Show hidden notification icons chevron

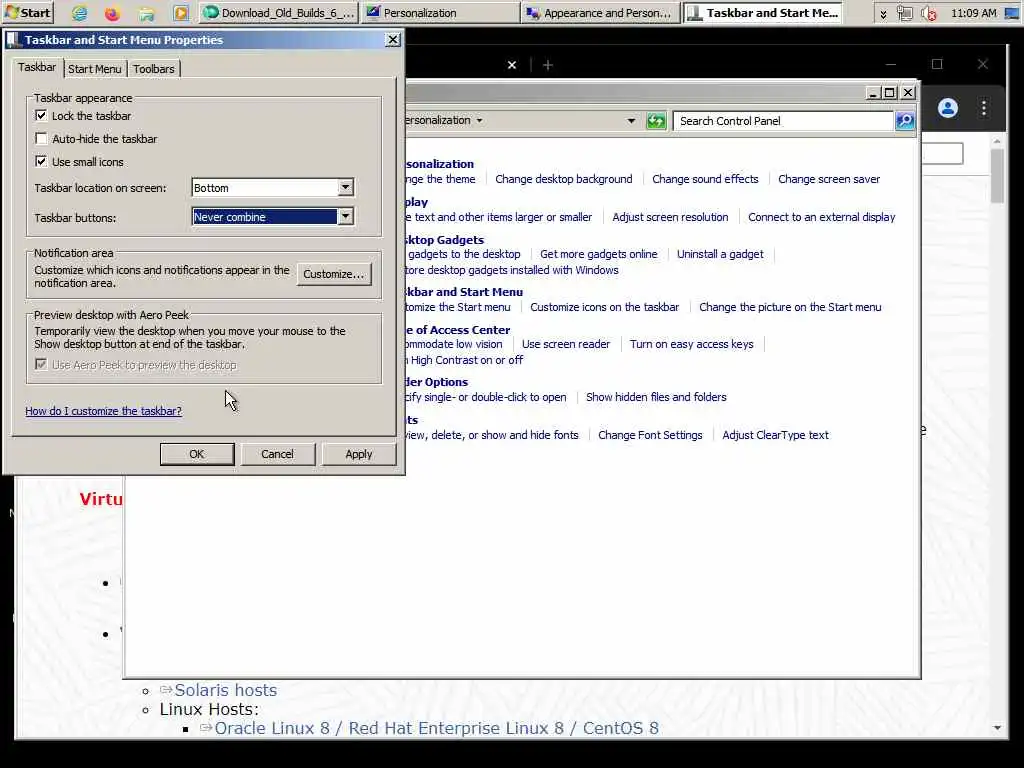(884, 14)
